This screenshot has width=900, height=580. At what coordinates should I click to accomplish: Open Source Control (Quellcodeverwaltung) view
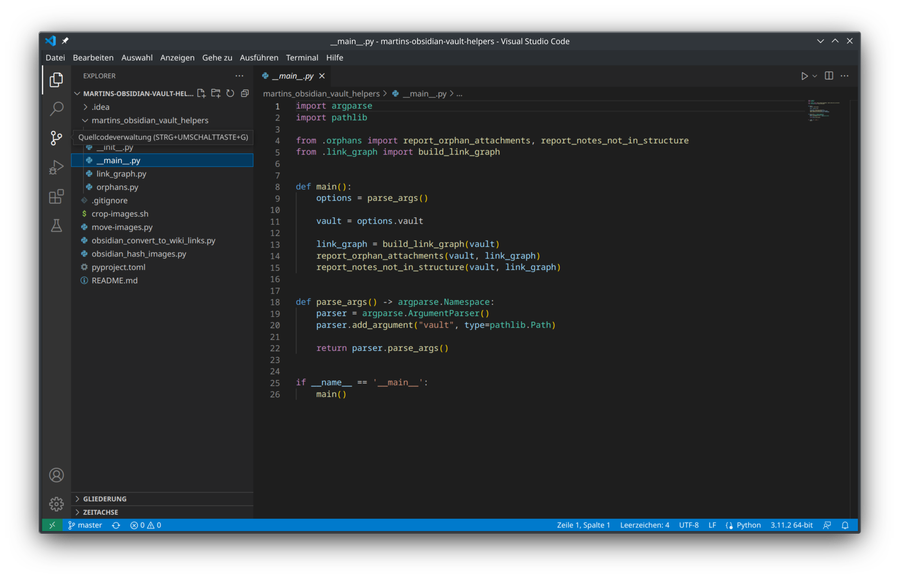pos(56,138)
